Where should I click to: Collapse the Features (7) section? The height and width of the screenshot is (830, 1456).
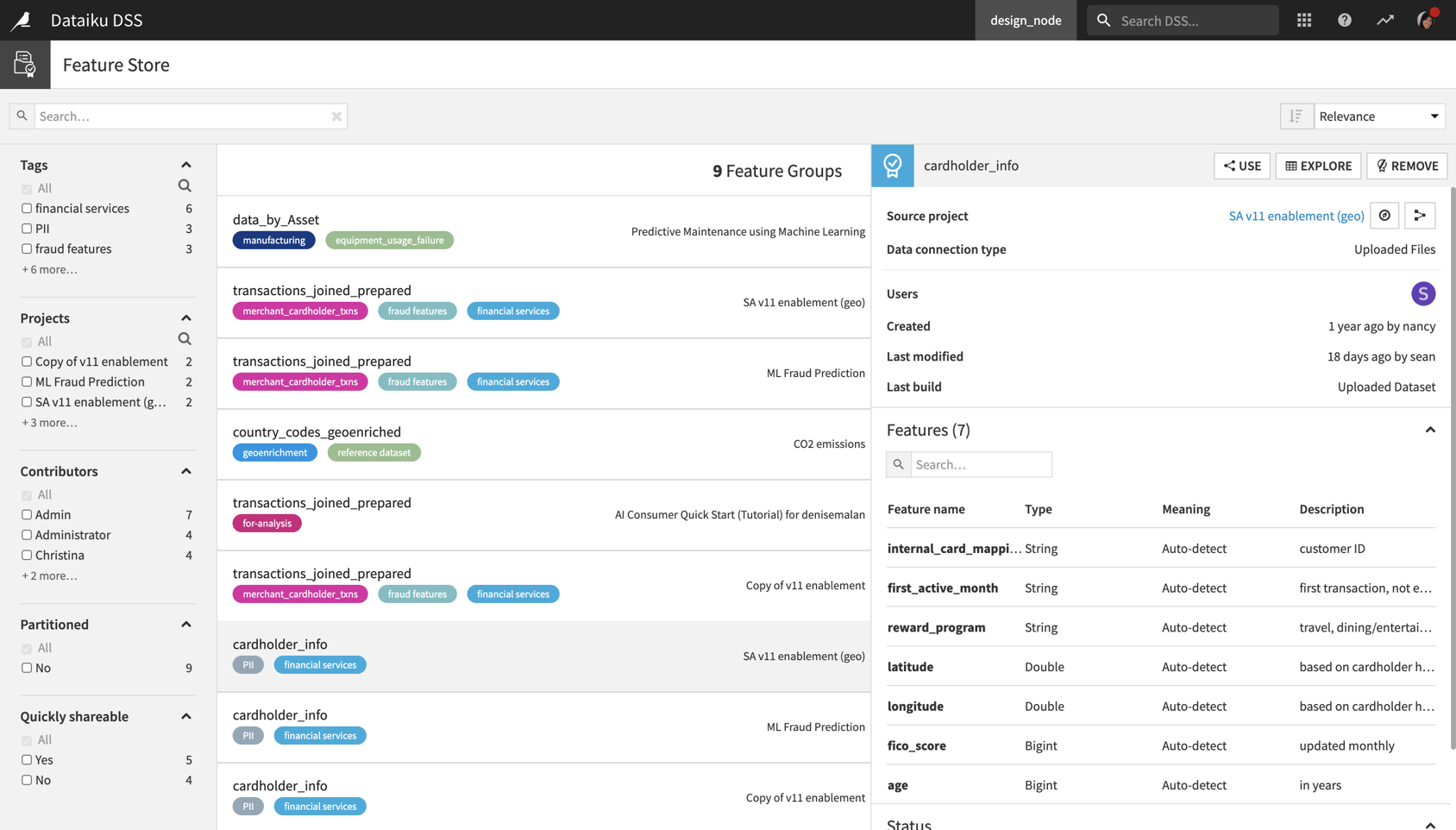point(1430,430)
